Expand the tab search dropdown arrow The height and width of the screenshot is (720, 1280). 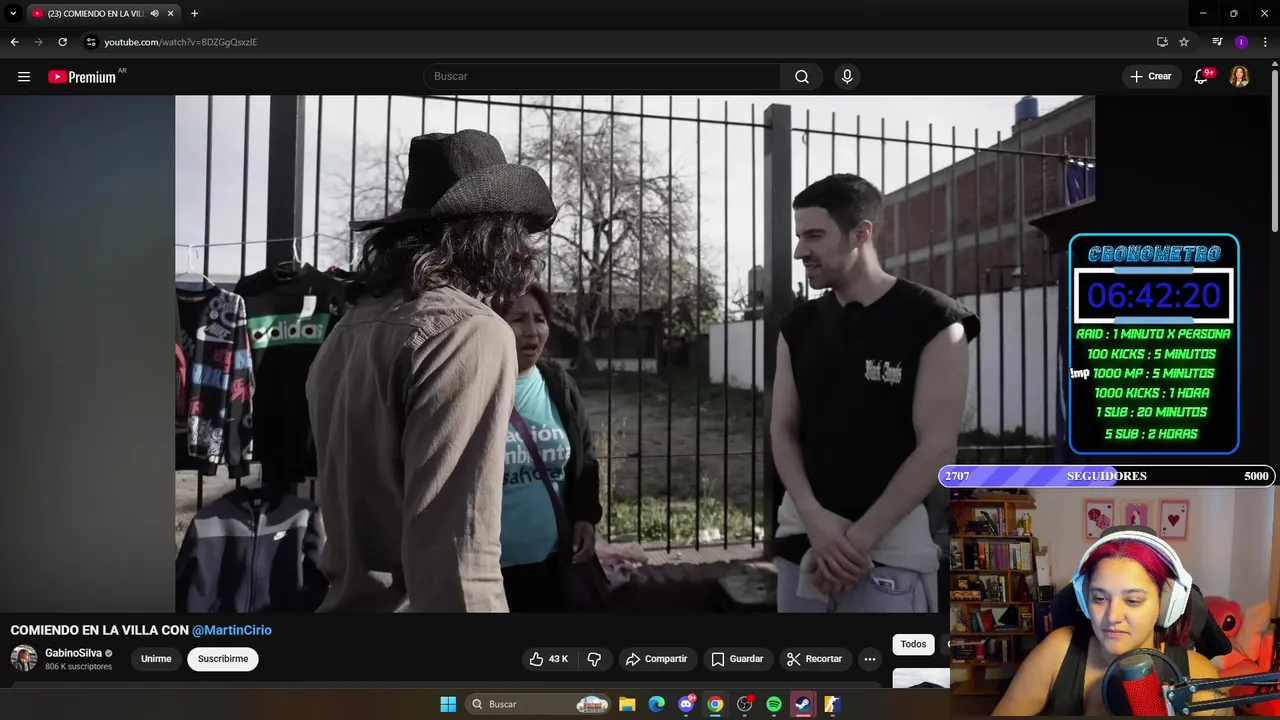coord(13,14)
